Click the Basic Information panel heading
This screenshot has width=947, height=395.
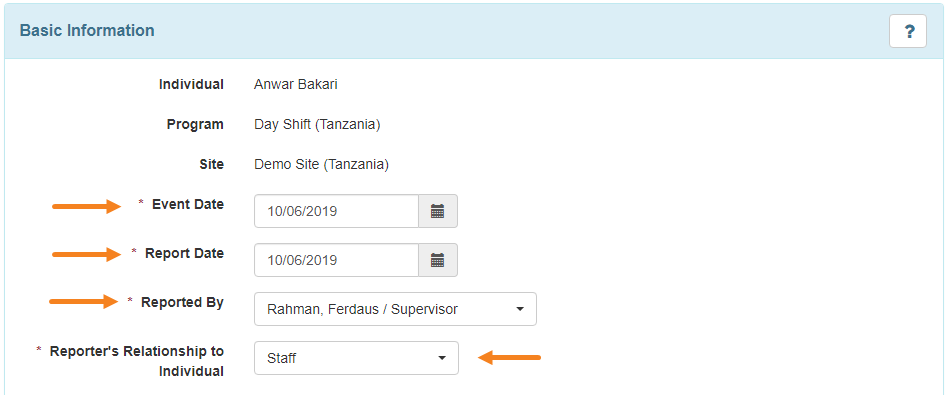pyautogui.click(x=87, y=30)
